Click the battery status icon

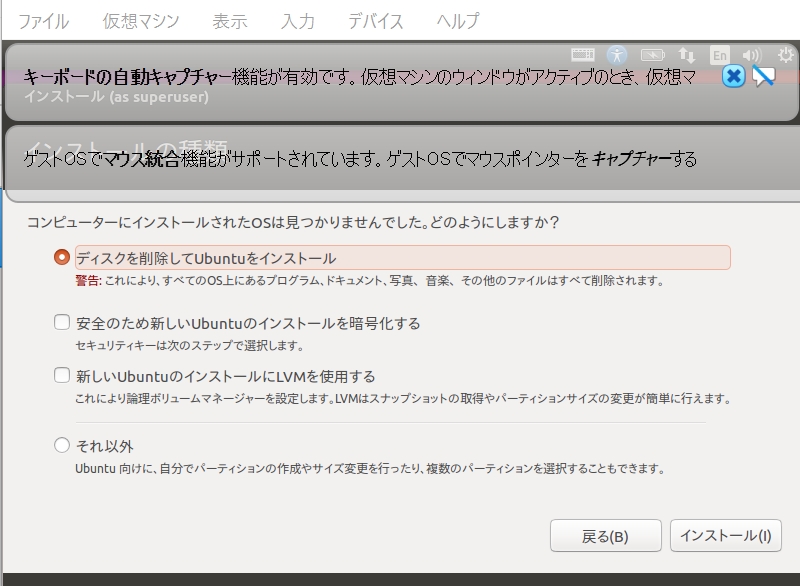pos(653,55)
